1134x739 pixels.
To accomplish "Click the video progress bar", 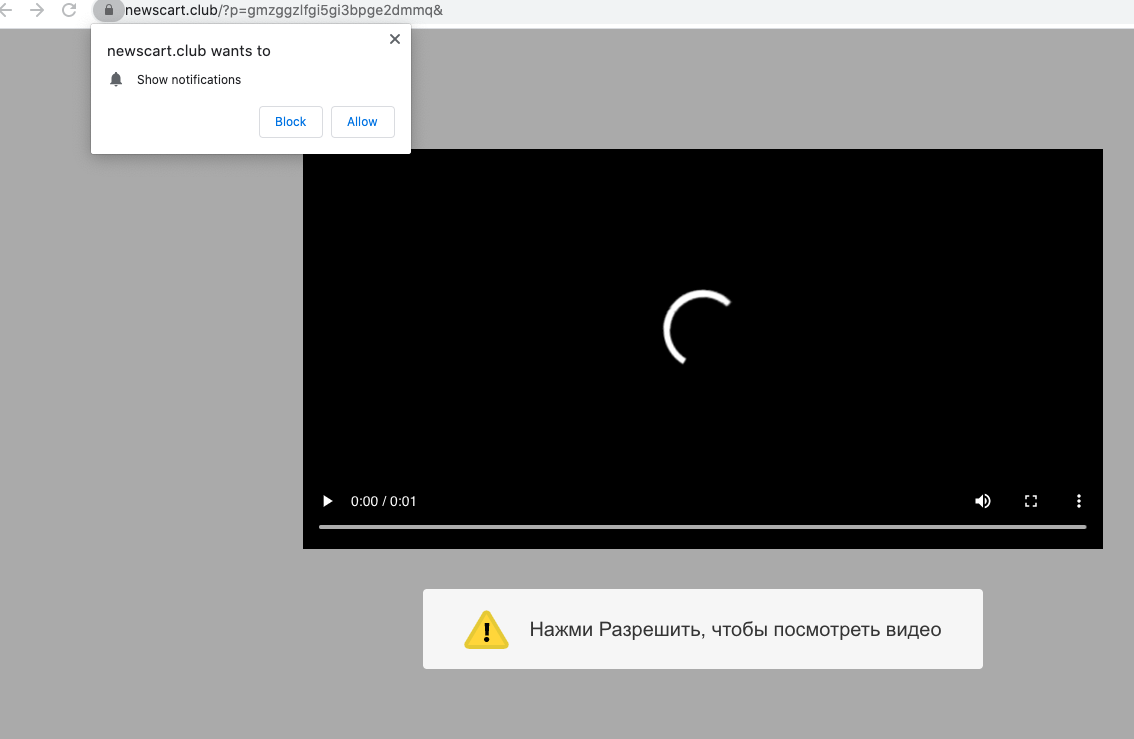I will click(x=702, y=526).
